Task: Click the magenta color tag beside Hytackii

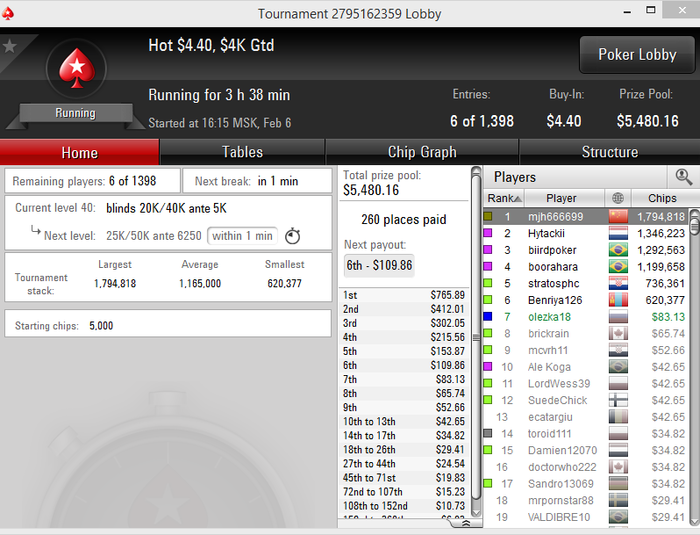Action: click(x=488, y=233)
